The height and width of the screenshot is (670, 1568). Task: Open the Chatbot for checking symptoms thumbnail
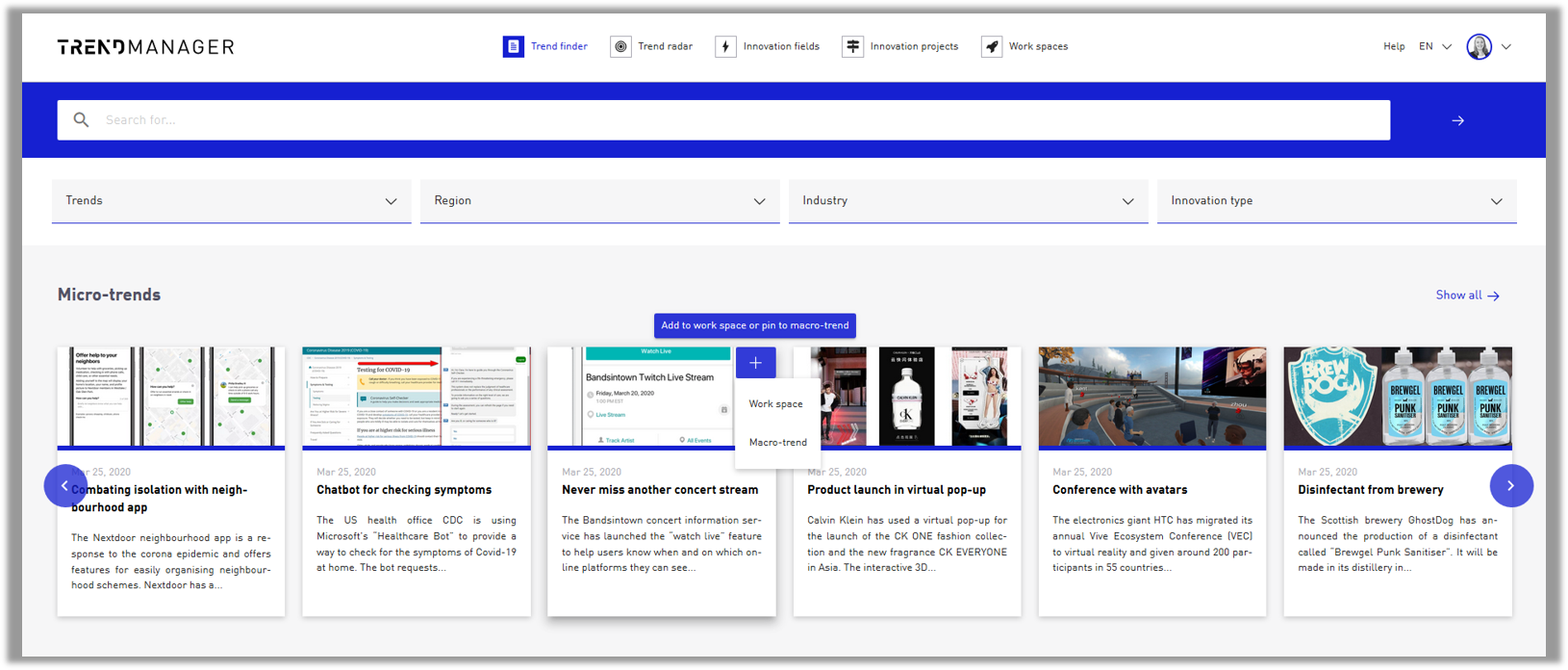click(417, 398)
